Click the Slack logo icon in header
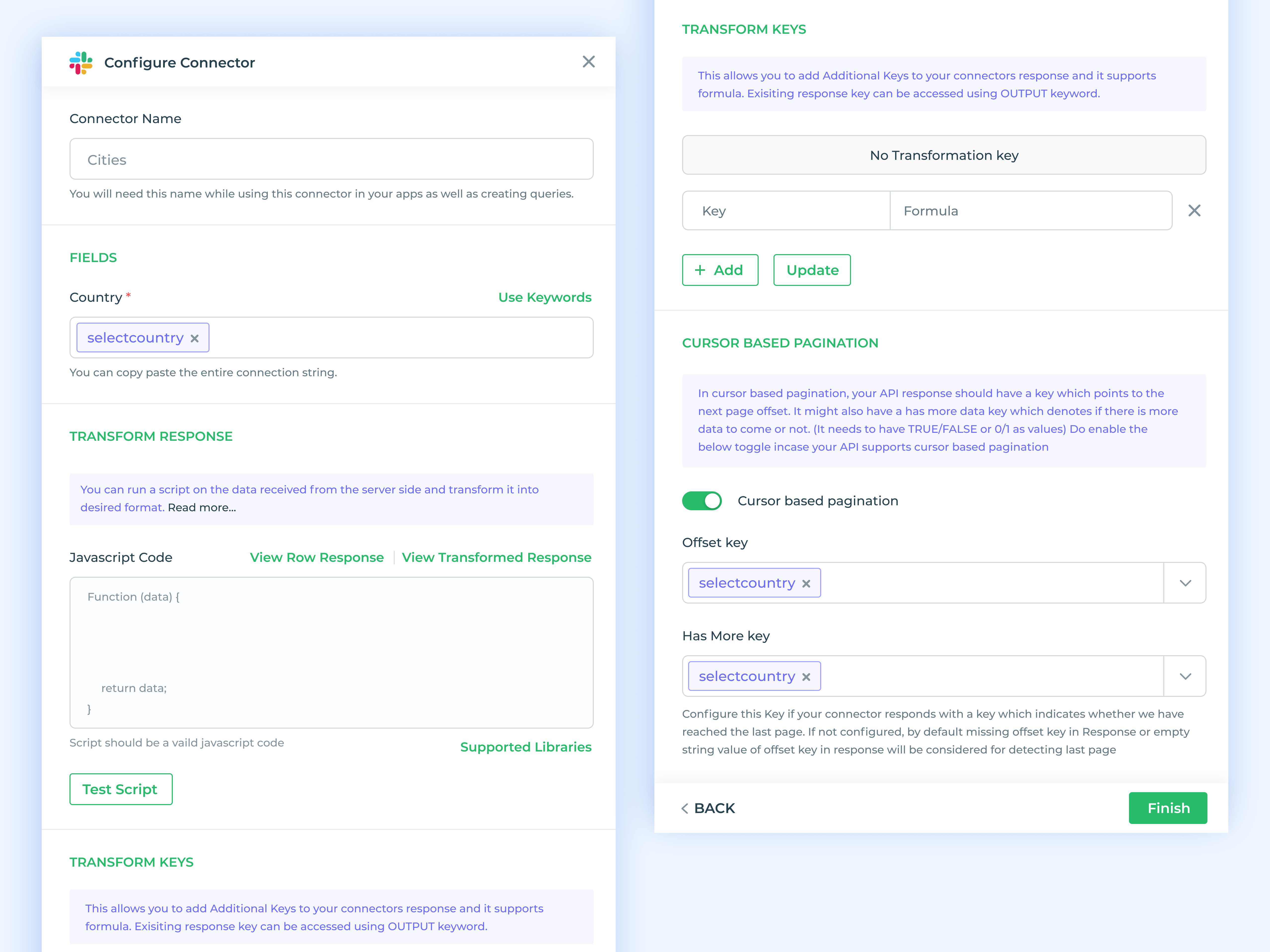1270x952 pixels. point(81,63)
